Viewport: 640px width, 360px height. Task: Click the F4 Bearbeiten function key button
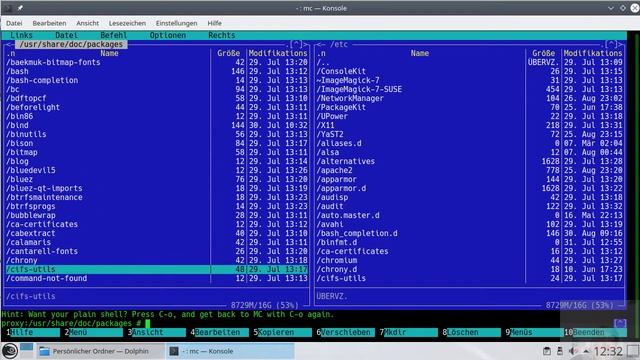tap(221, 332)
